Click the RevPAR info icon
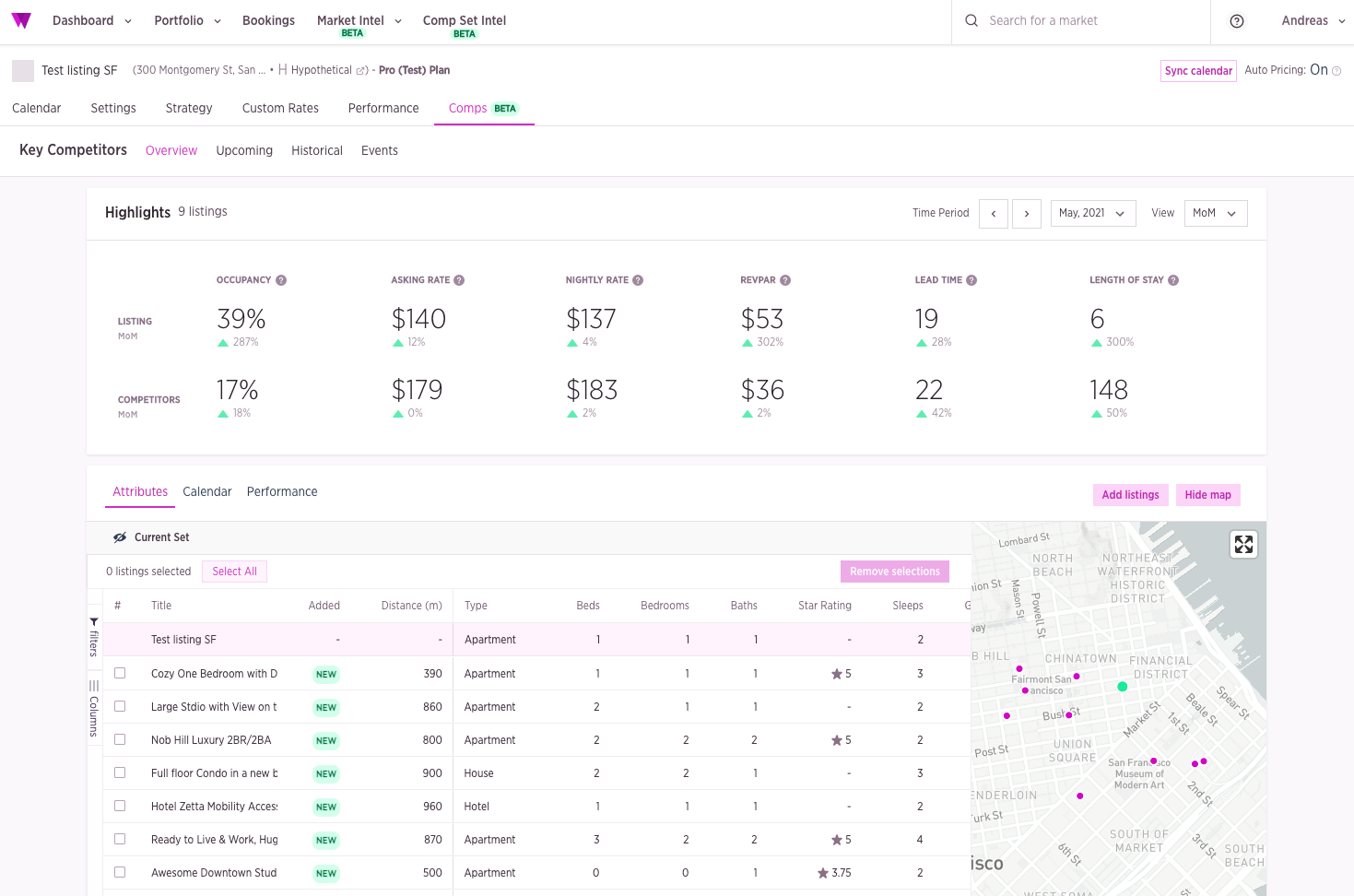 785,280
